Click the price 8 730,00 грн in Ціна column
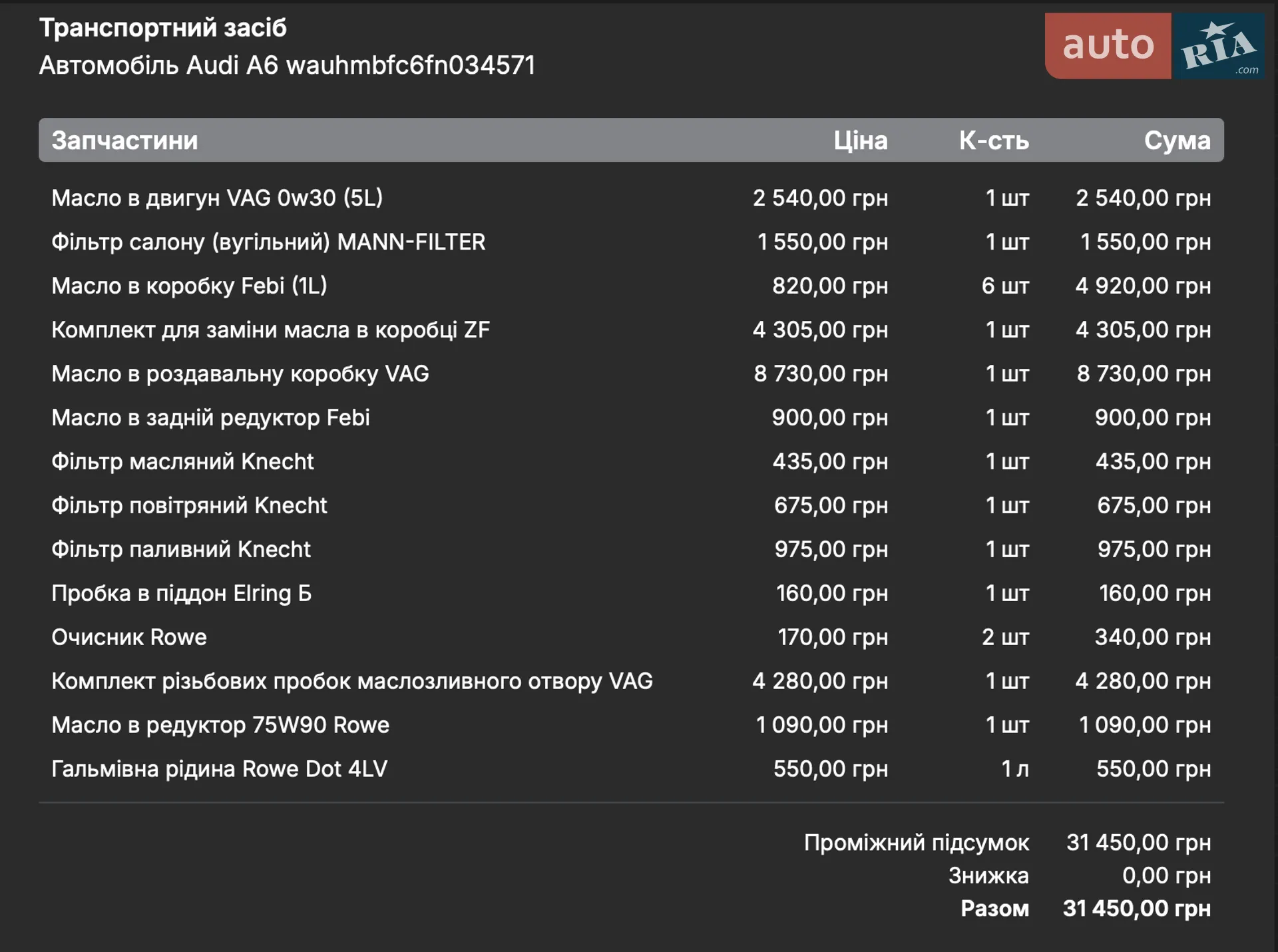This screenshot has width=1278, height=952. point(821,373)
